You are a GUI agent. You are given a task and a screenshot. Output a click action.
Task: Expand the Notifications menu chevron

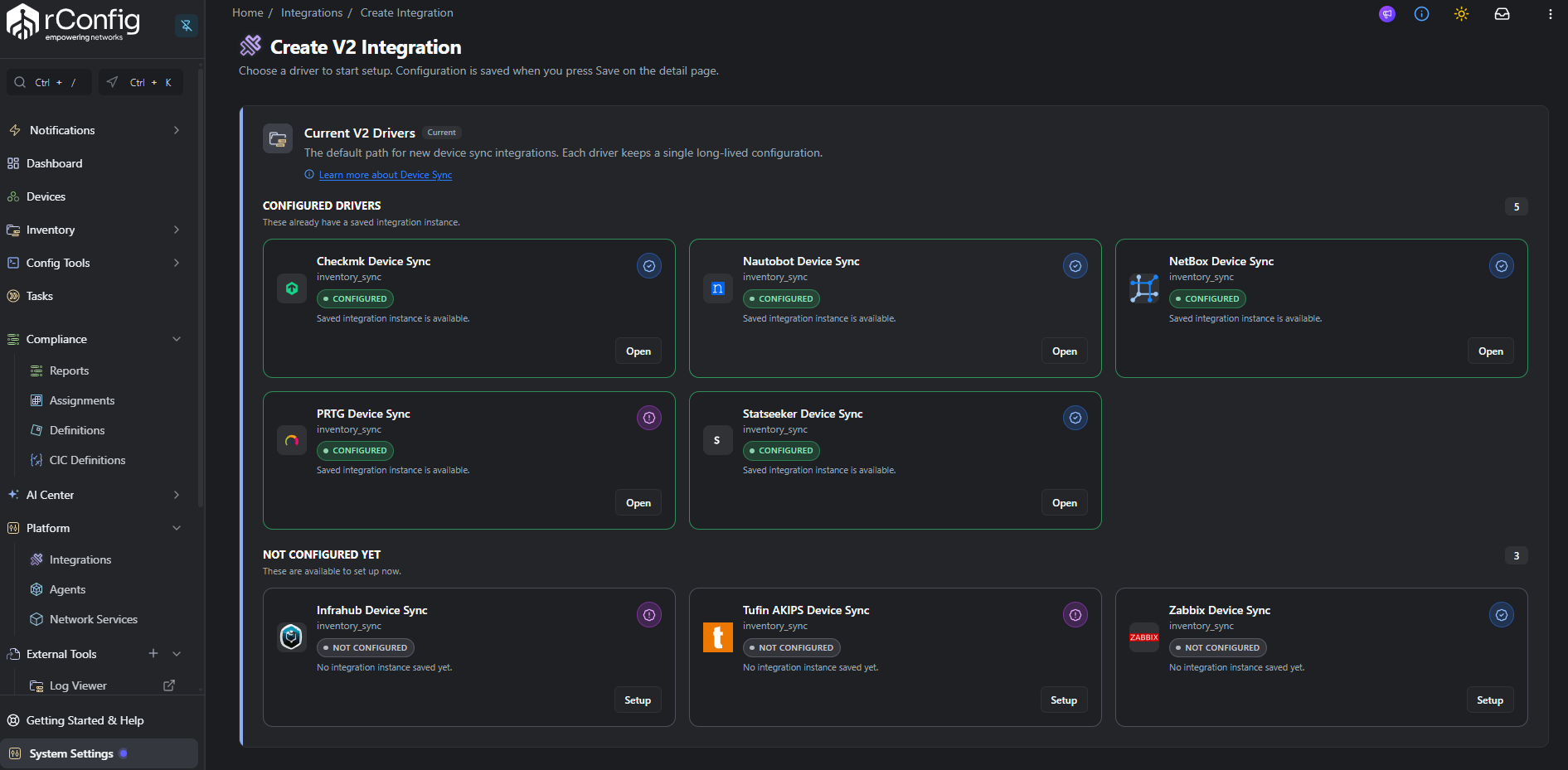pos(177,130)
